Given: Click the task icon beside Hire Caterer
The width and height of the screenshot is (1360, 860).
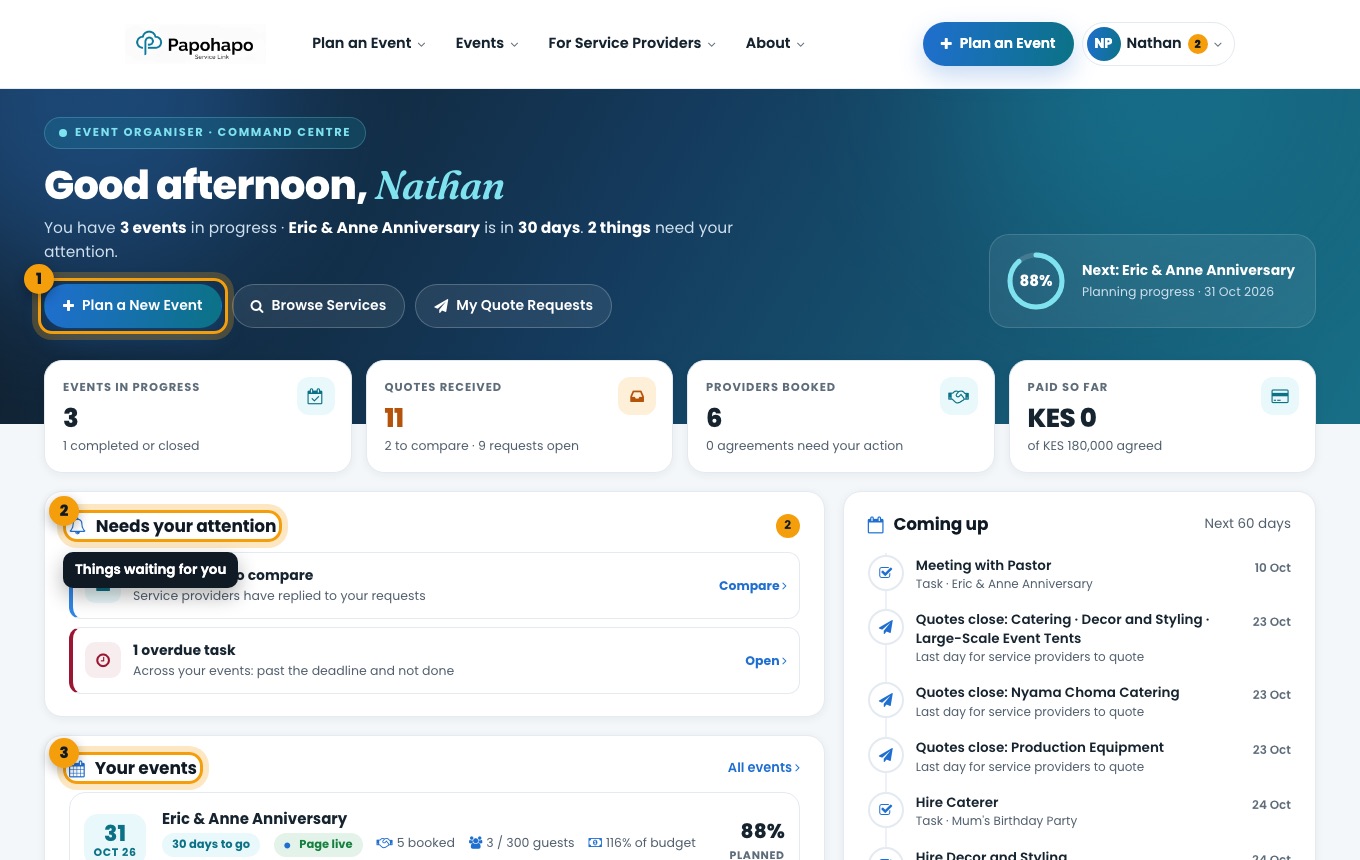Looking at the screenshot, I should (885, 810).
